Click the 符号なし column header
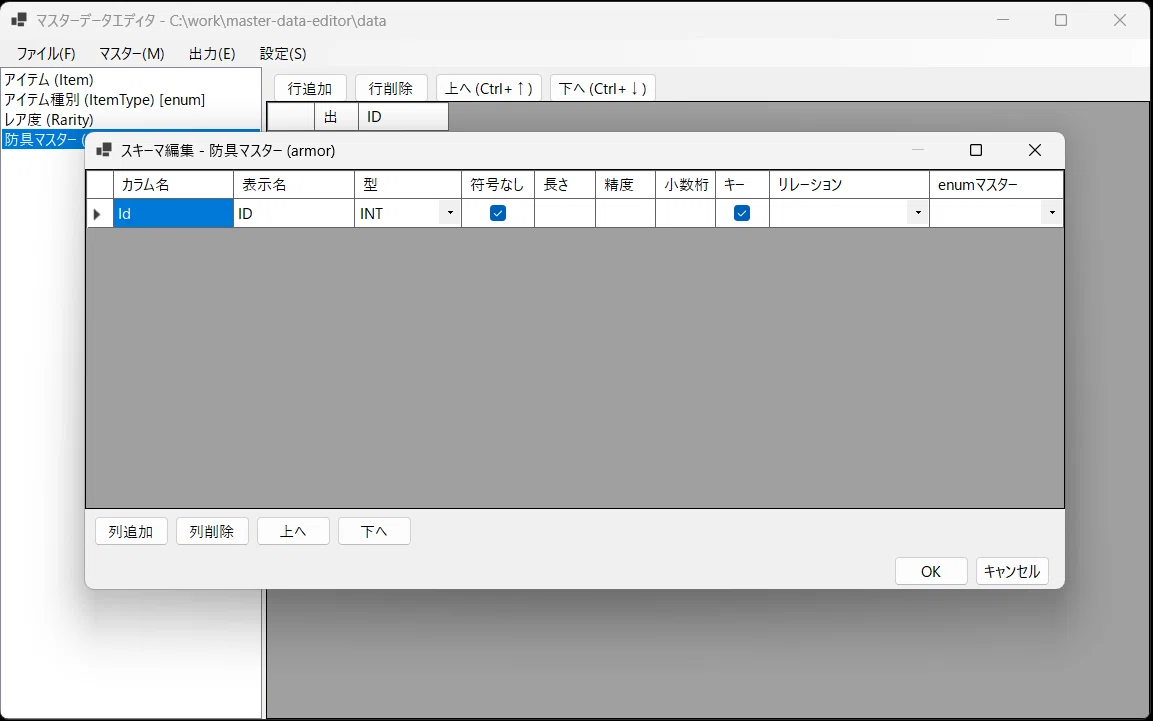 click(498, 184)
